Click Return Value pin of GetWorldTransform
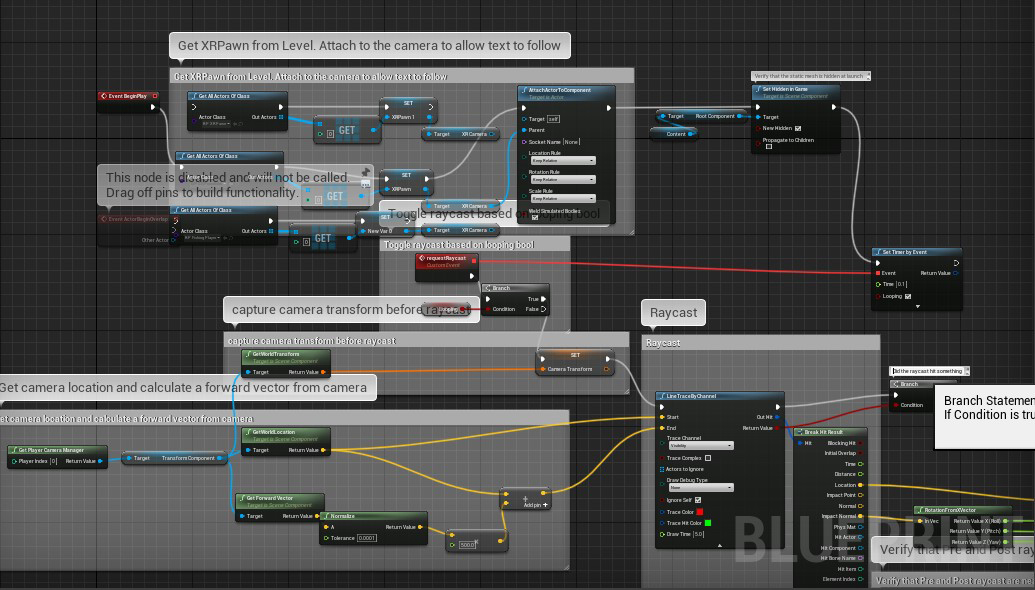1035x590 pixels. pos(323,372)
